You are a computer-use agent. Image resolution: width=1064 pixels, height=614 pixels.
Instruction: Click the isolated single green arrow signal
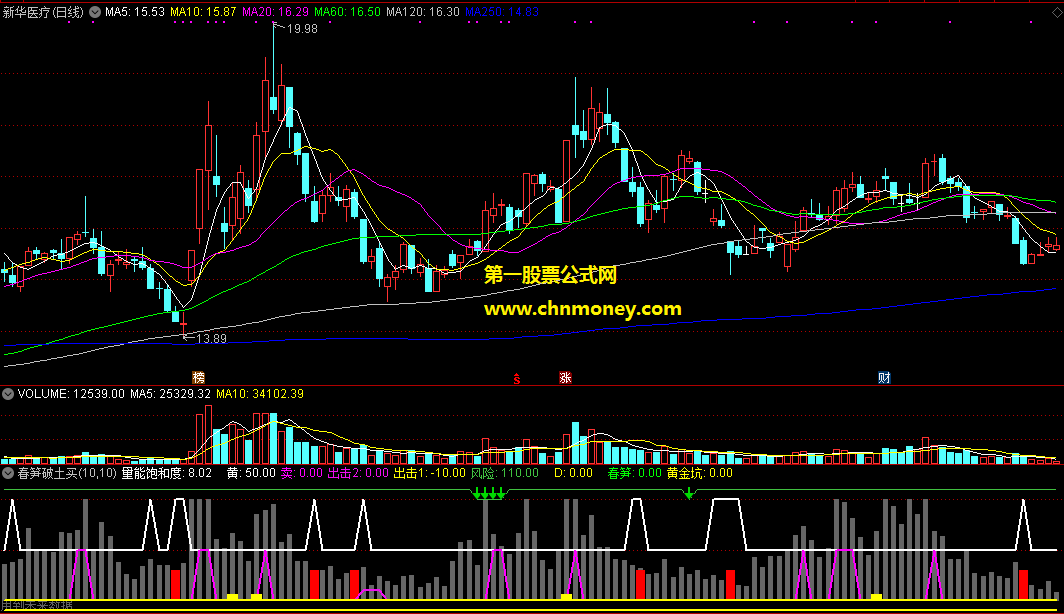(689, 493)
